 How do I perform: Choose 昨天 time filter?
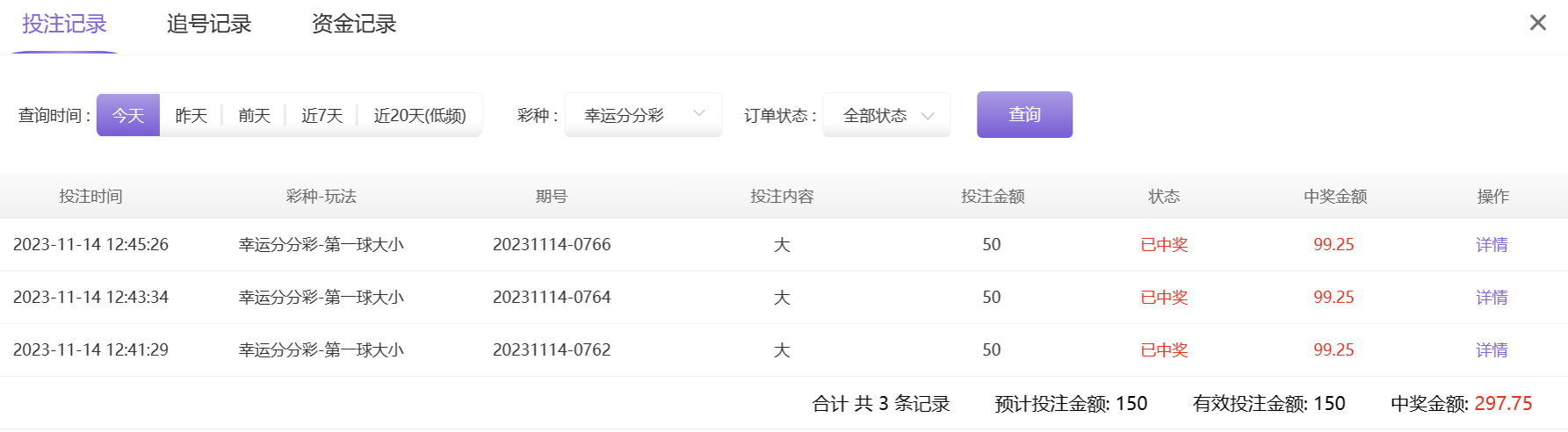click(191, 115)
